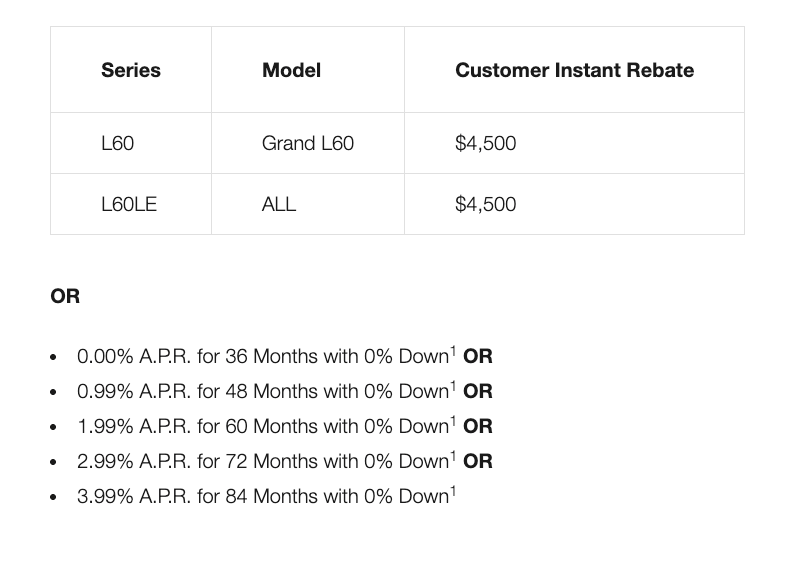Image resolution: width=796 pixels, height=564 pixels.
Task: Click the $4,500 rebate in L60LE row
Action: (x=485, y=204)
